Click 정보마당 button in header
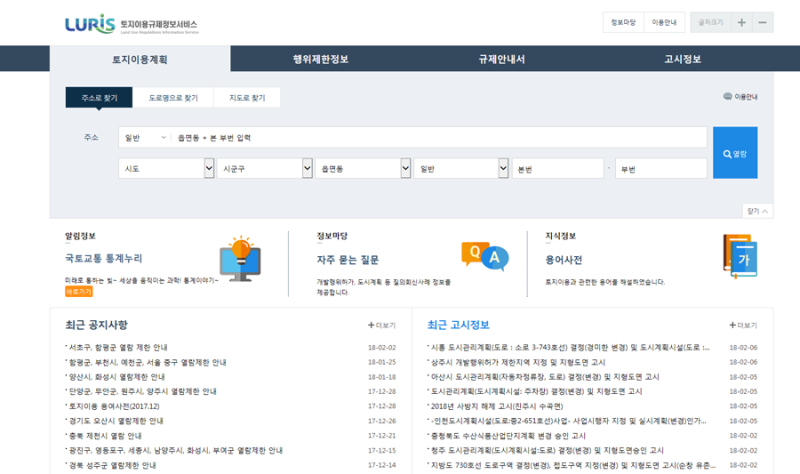800x474 pixels. pyautogui.click(x=623, y=22)
